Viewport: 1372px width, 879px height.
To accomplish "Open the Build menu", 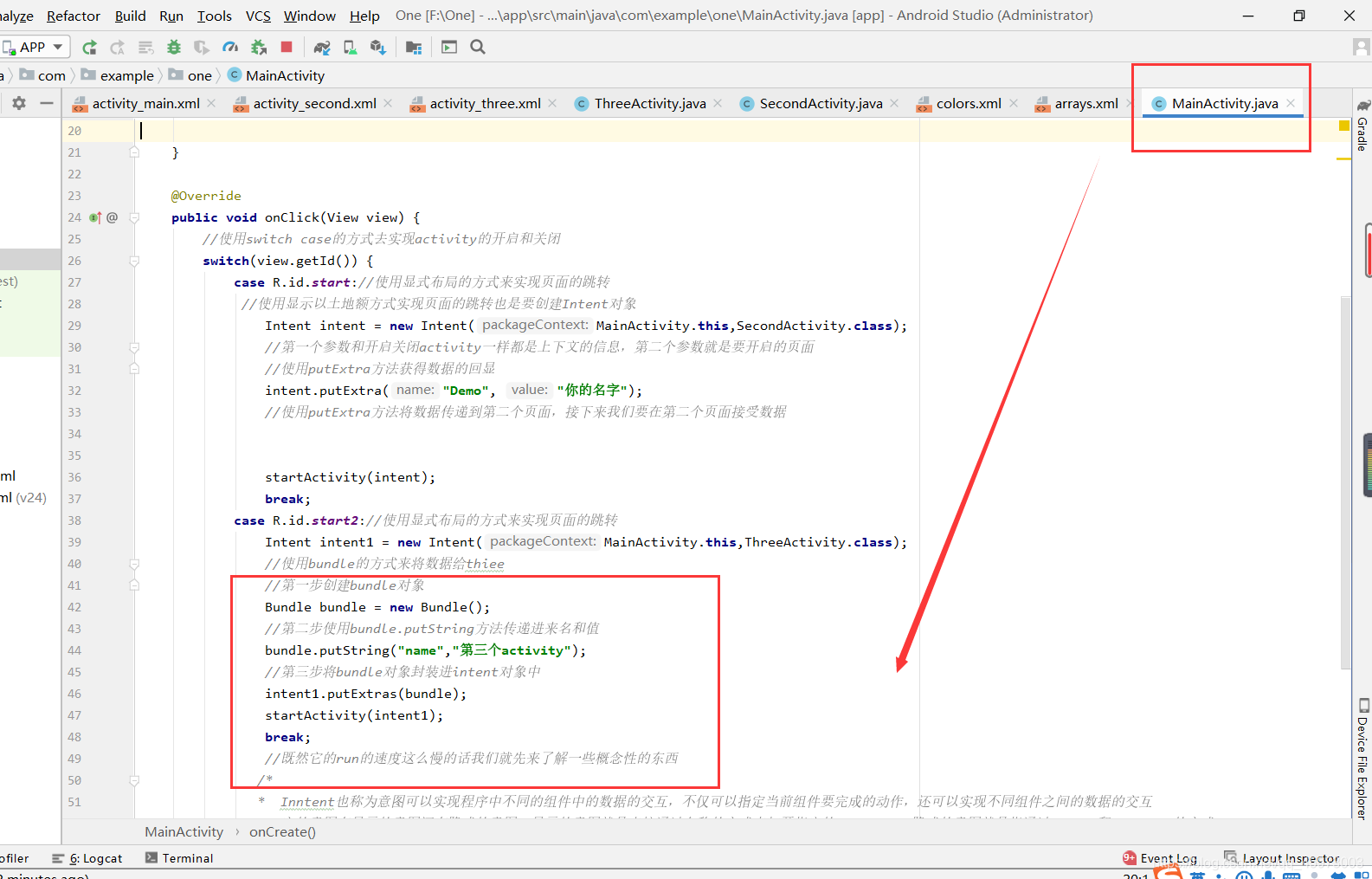I will pyautogui.click(x=131, y=16).
